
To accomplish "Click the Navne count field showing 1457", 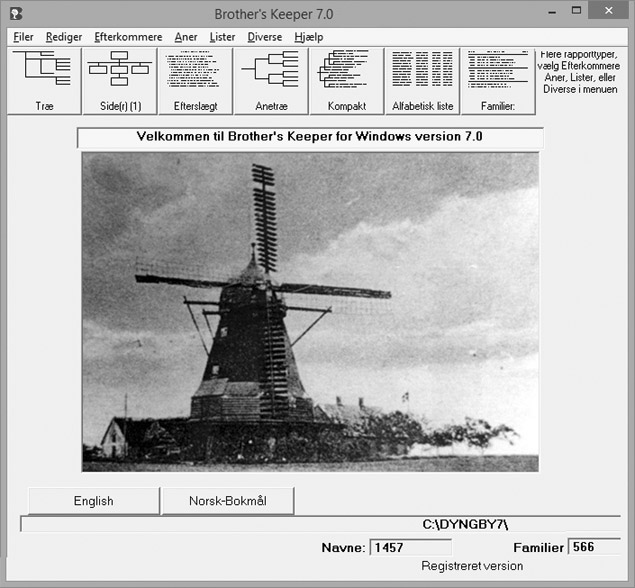I will pyautogui.click(x=410, y=548).
